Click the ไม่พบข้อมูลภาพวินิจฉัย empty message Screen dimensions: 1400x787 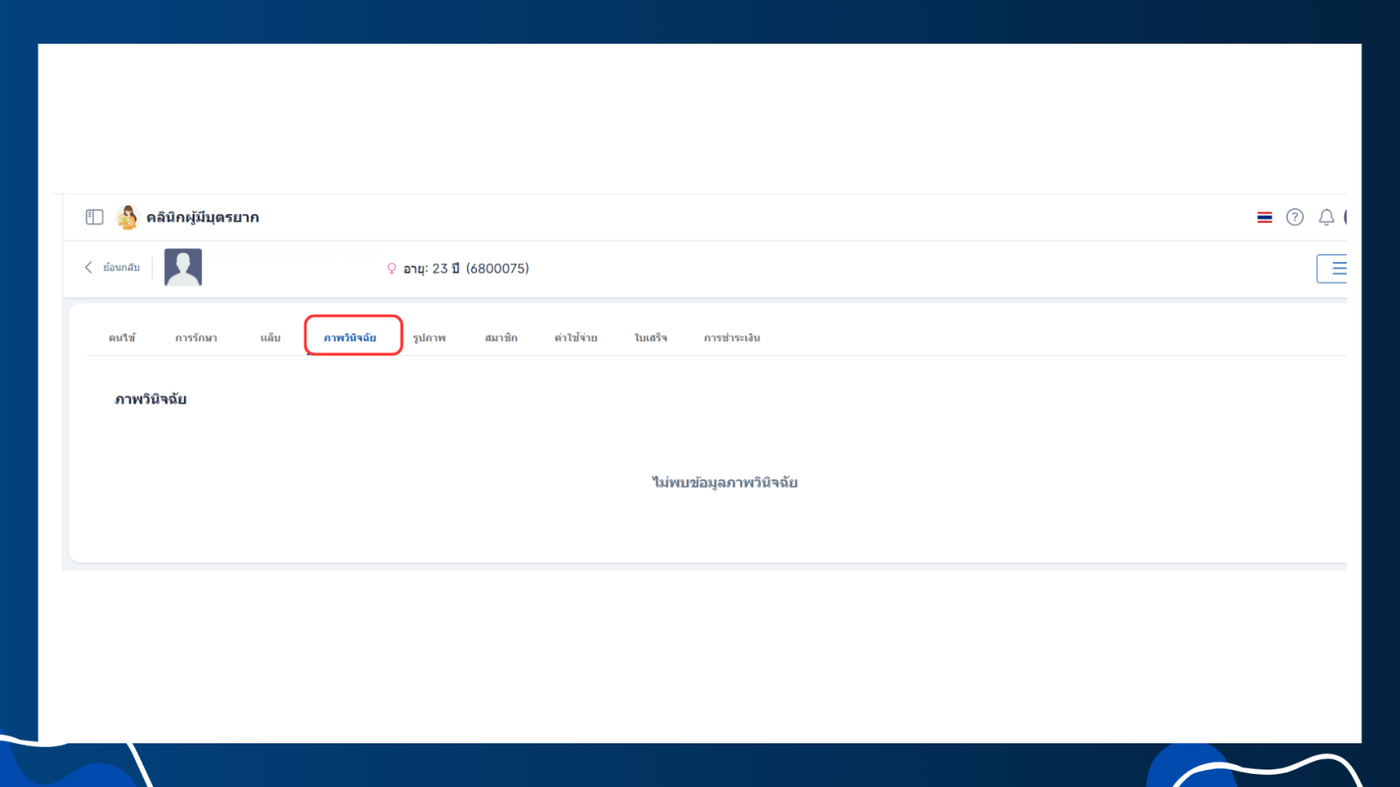click(x=725, y=483)
